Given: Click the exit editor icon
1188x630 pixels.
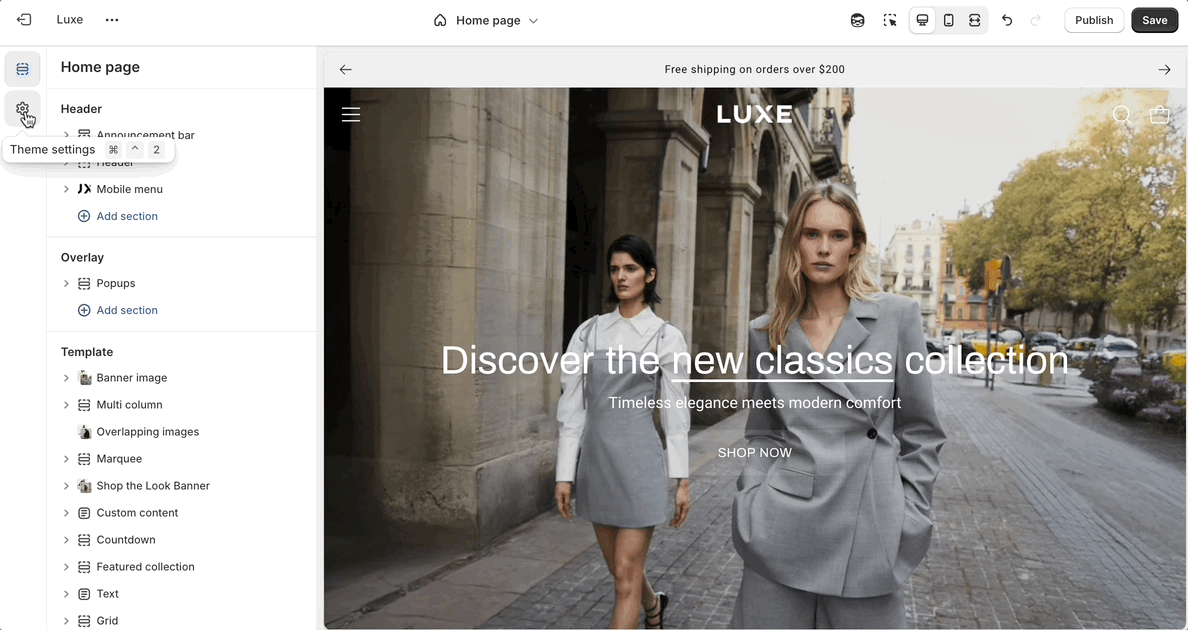Looking at the screenshot, I should pyautogui.click(x=24, y=20).
